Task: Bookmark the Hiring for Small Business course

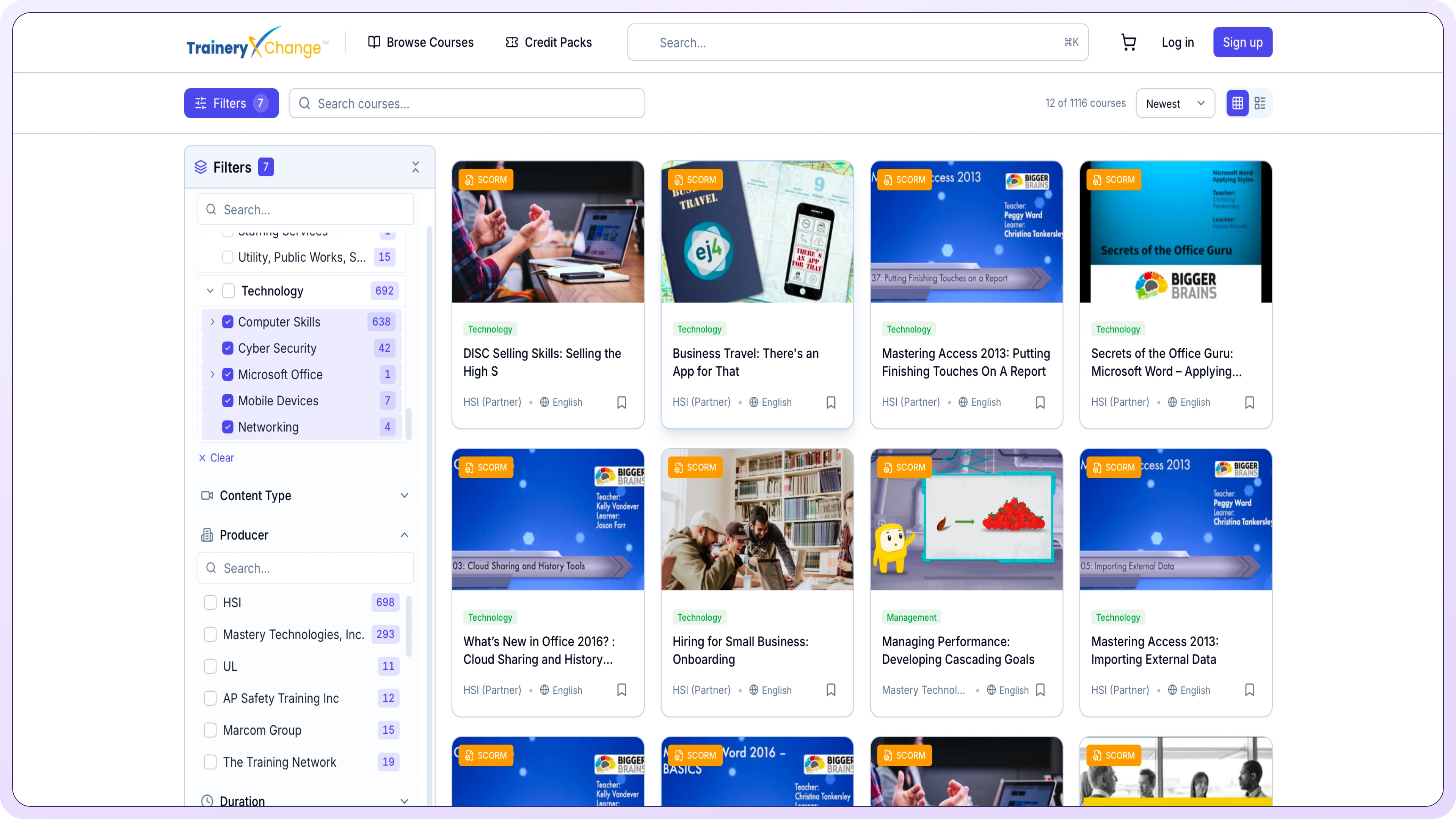Action: point(830,690)
